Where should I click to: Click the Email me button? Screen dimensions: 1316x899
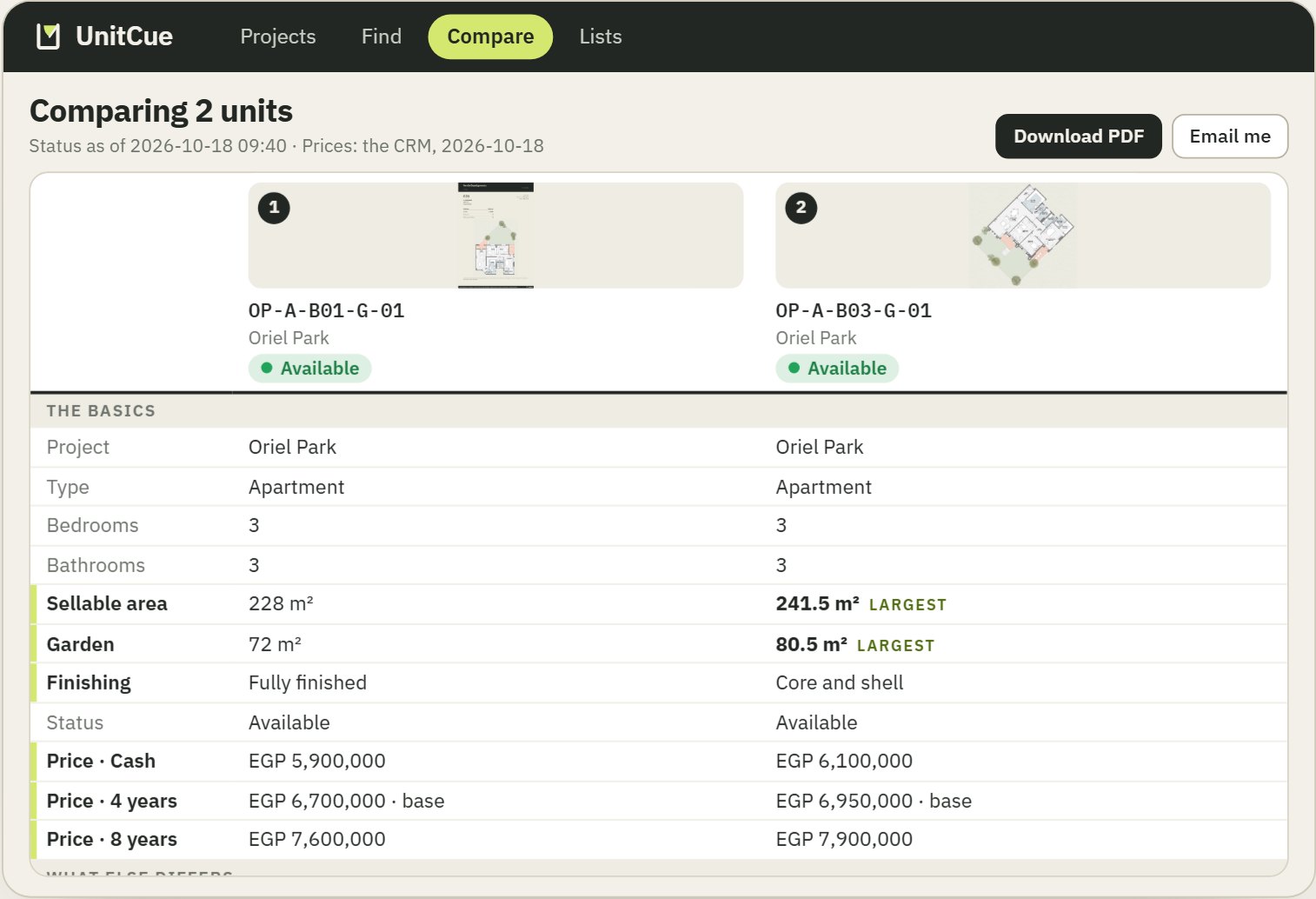pos(1230,137)
